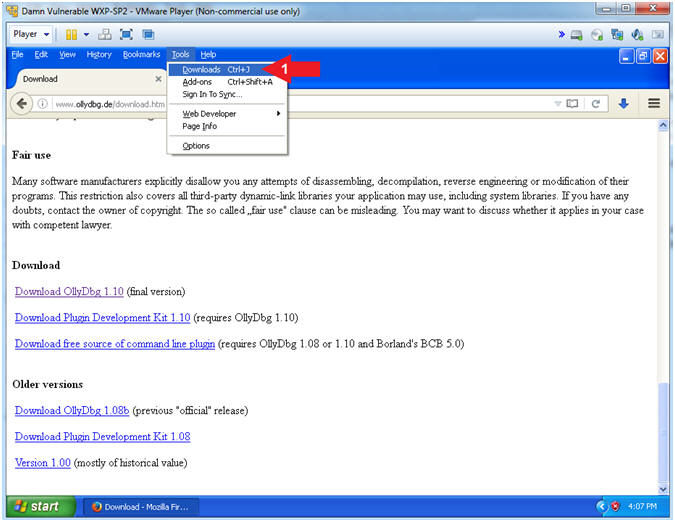The width and height of the screenshot is (675, 522).
Task: Click the VMware hard disk device icon
Action: tap(576, 35)
